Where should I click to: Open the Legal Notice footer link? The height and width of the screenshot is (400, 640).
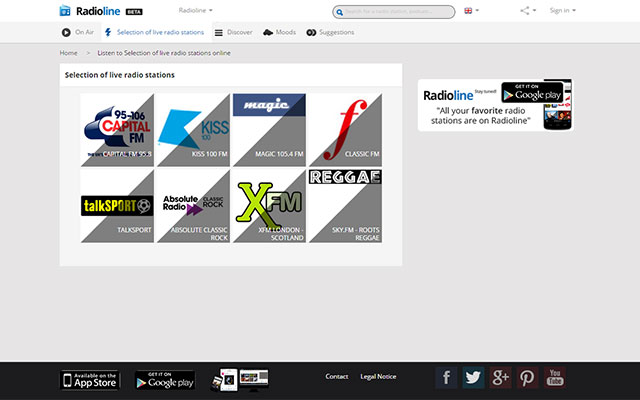pyautogui.click(x=378, y=376)
